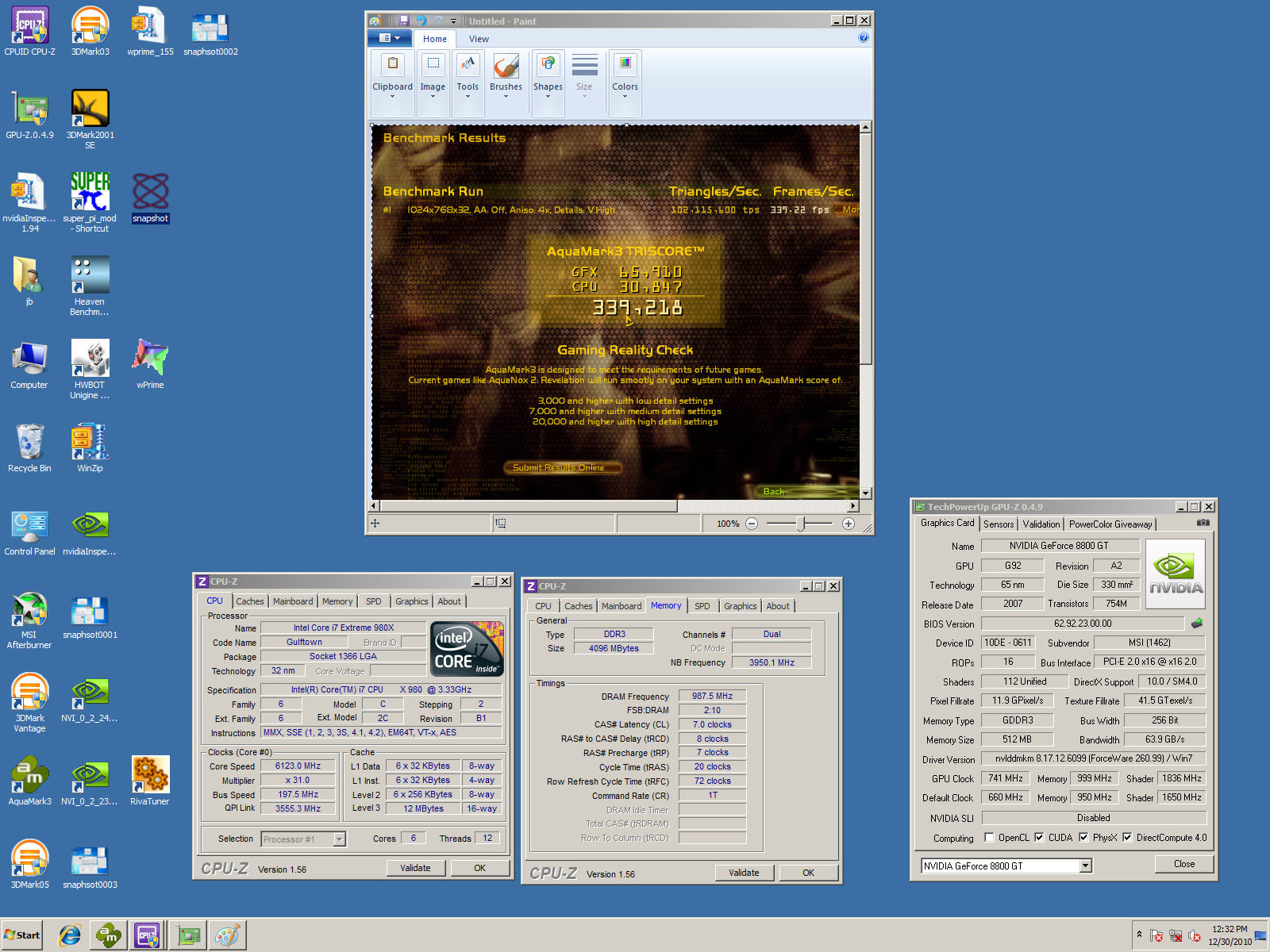Click OK in the CPU-Z Memory window
The width and height of the screenshot is (1270, 952).
point(809,873)
